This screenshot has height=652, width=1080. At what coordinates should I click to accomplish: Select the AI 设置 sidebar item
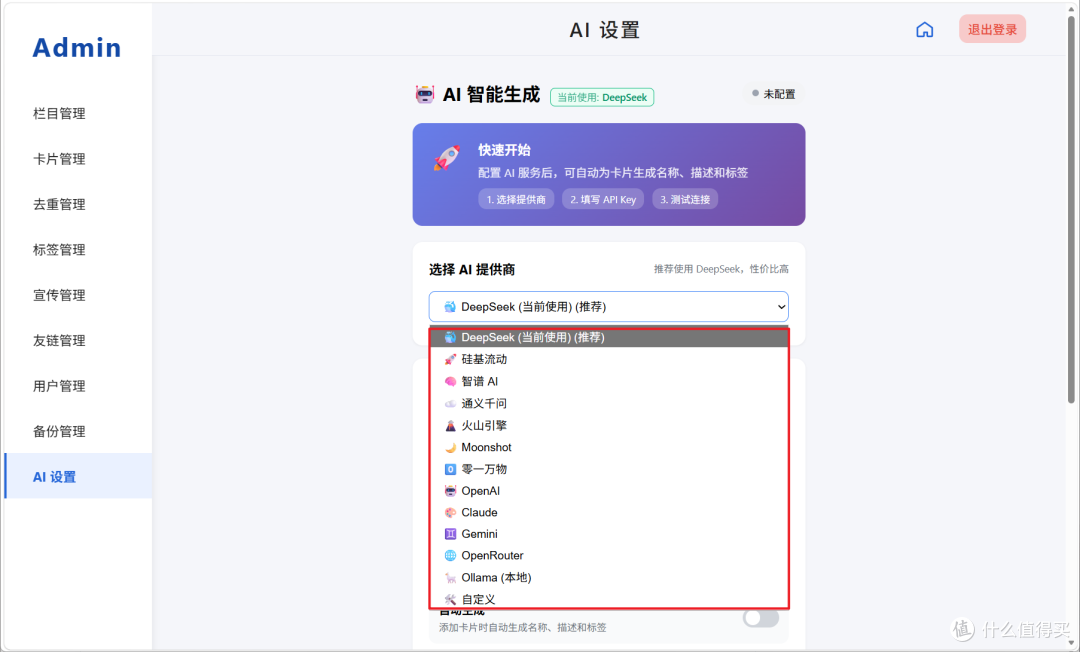(78, 476)
